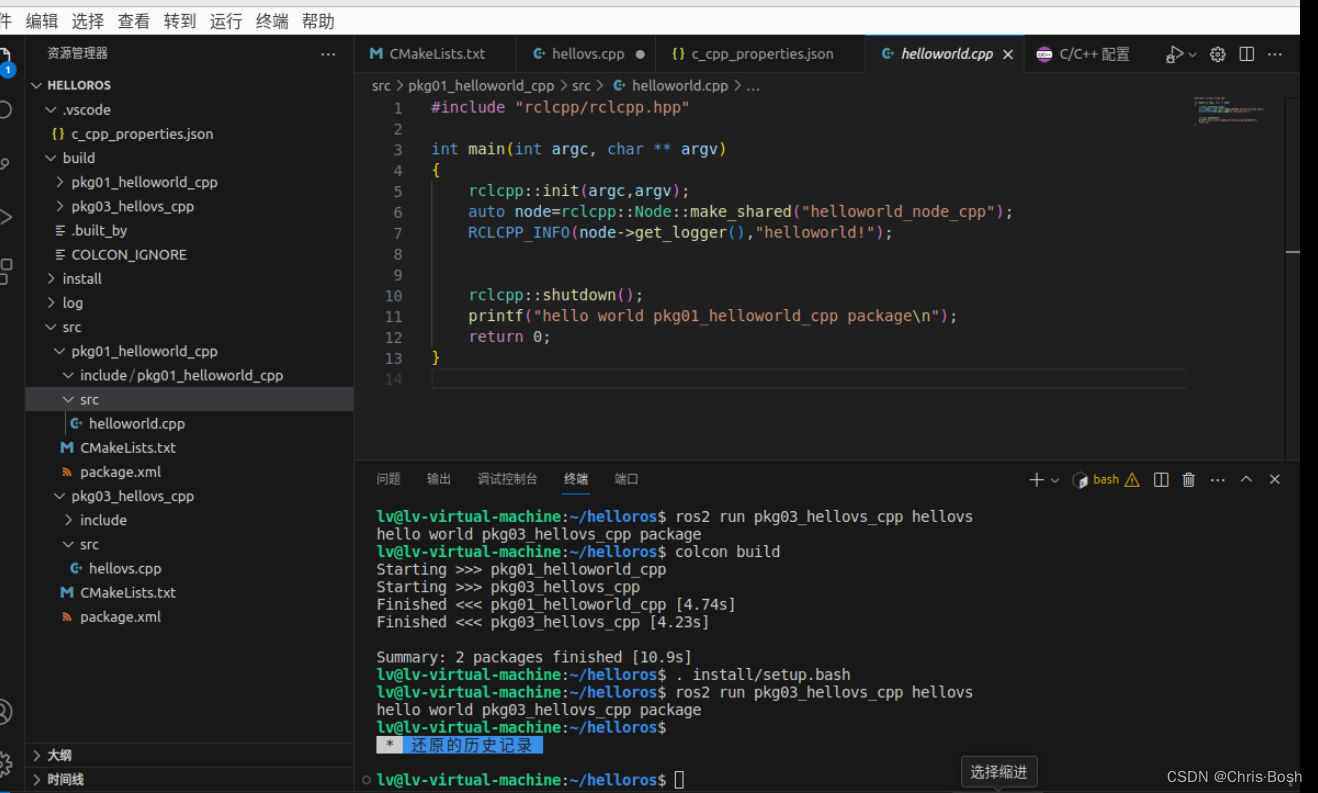Viewport: 1318px width, 793px height.
Task: Create a new terminal with the plus icon
Action: coord(1036,480)
